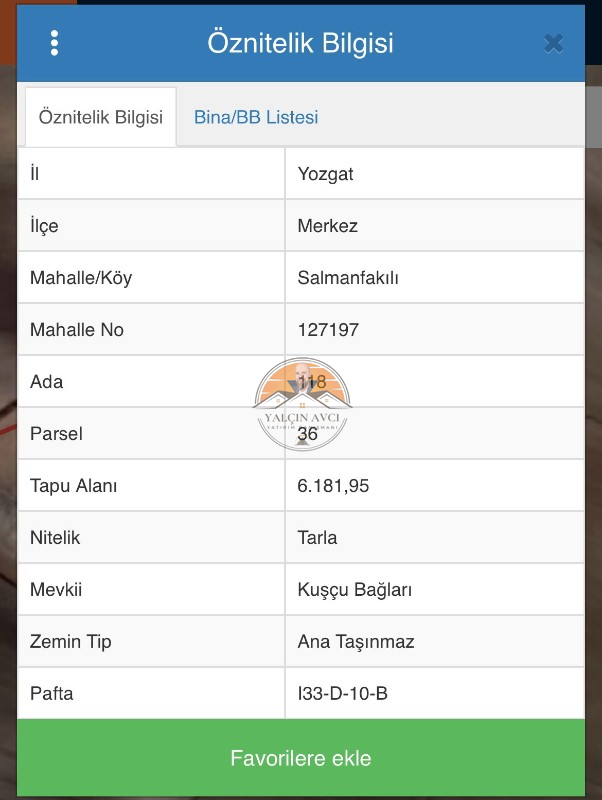Screen dimensions: 602x800
Task: Select the Öznitelik Bilgisi tab
Action: click(x=101, y=117)
